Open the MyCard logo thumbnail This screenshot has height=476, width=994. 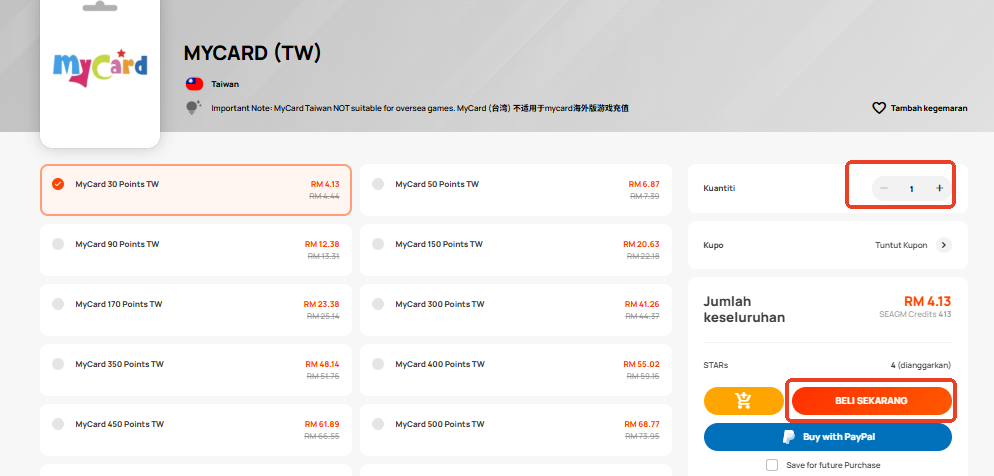pos(100,70)
